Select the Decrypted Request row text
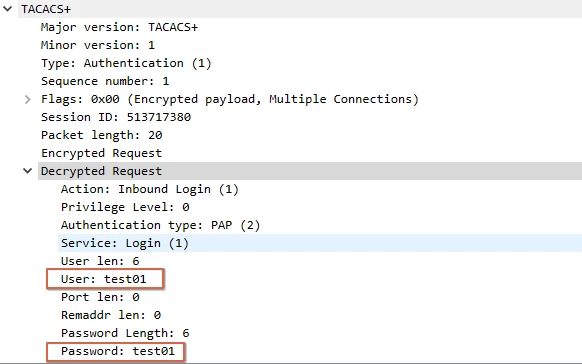 101,171
